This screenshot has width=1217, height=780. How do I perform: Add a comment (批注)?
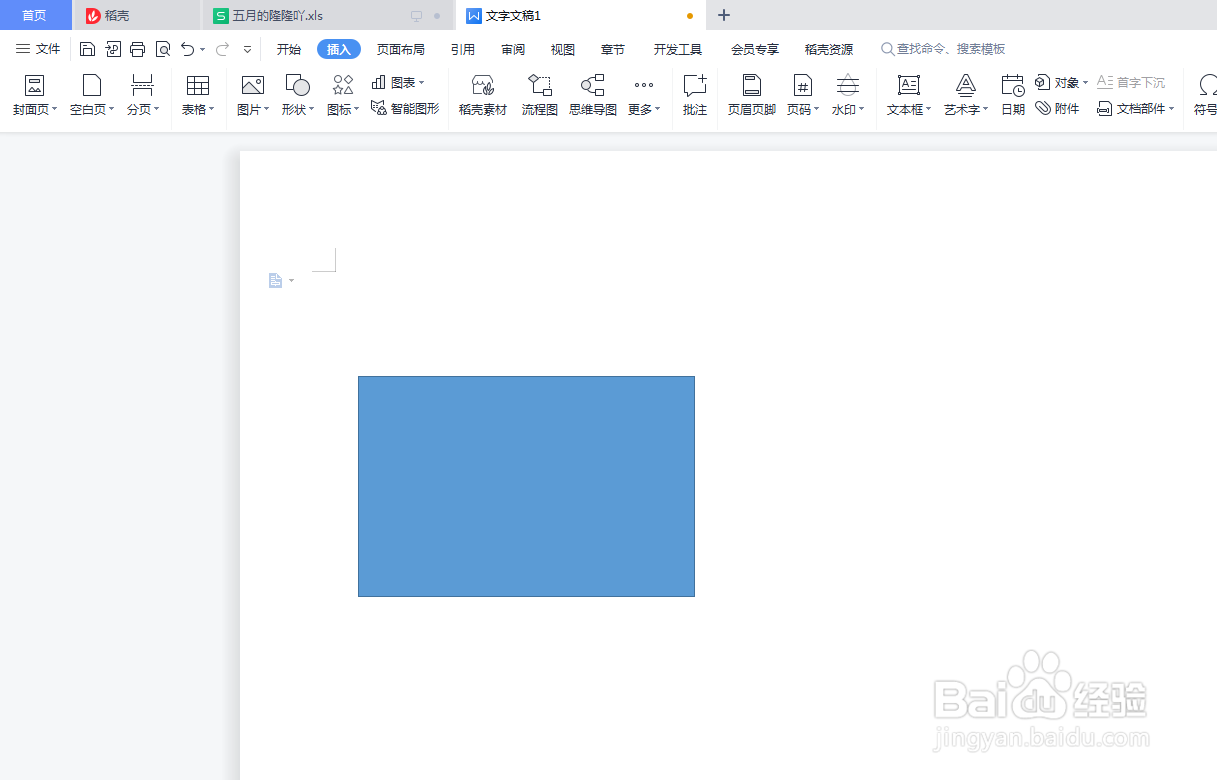[695, 95]
